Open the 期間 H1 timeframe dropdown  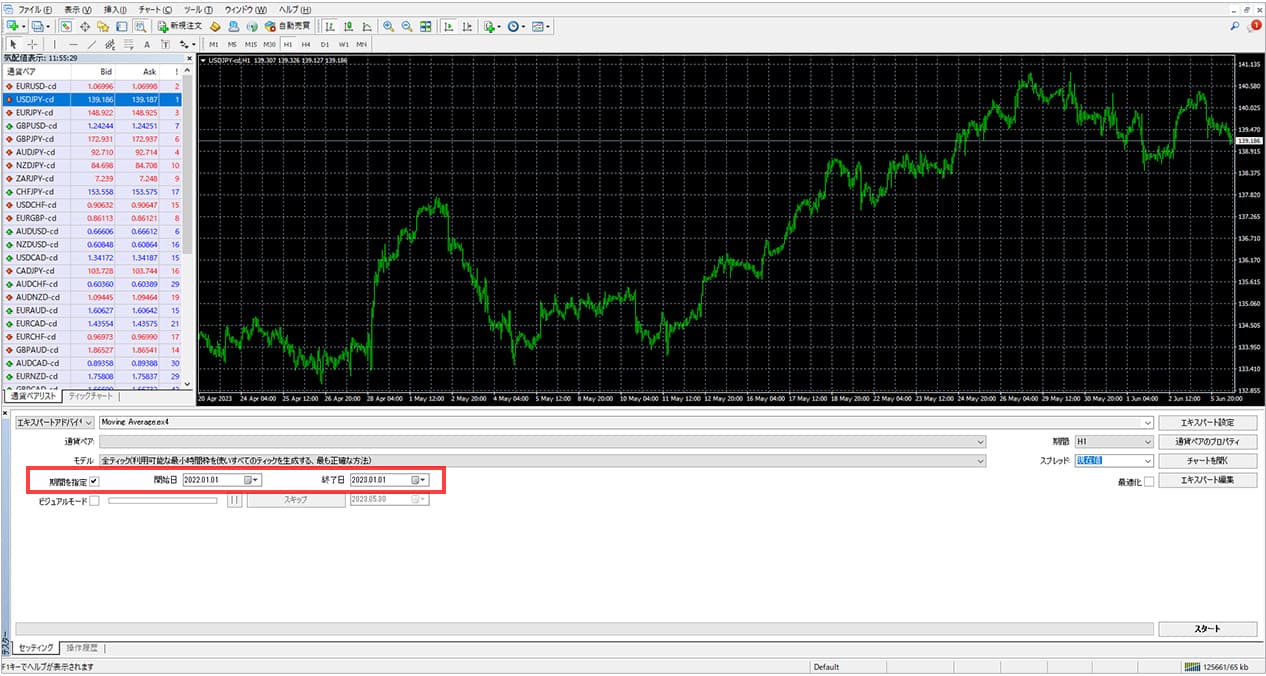tap(1148, 441)
